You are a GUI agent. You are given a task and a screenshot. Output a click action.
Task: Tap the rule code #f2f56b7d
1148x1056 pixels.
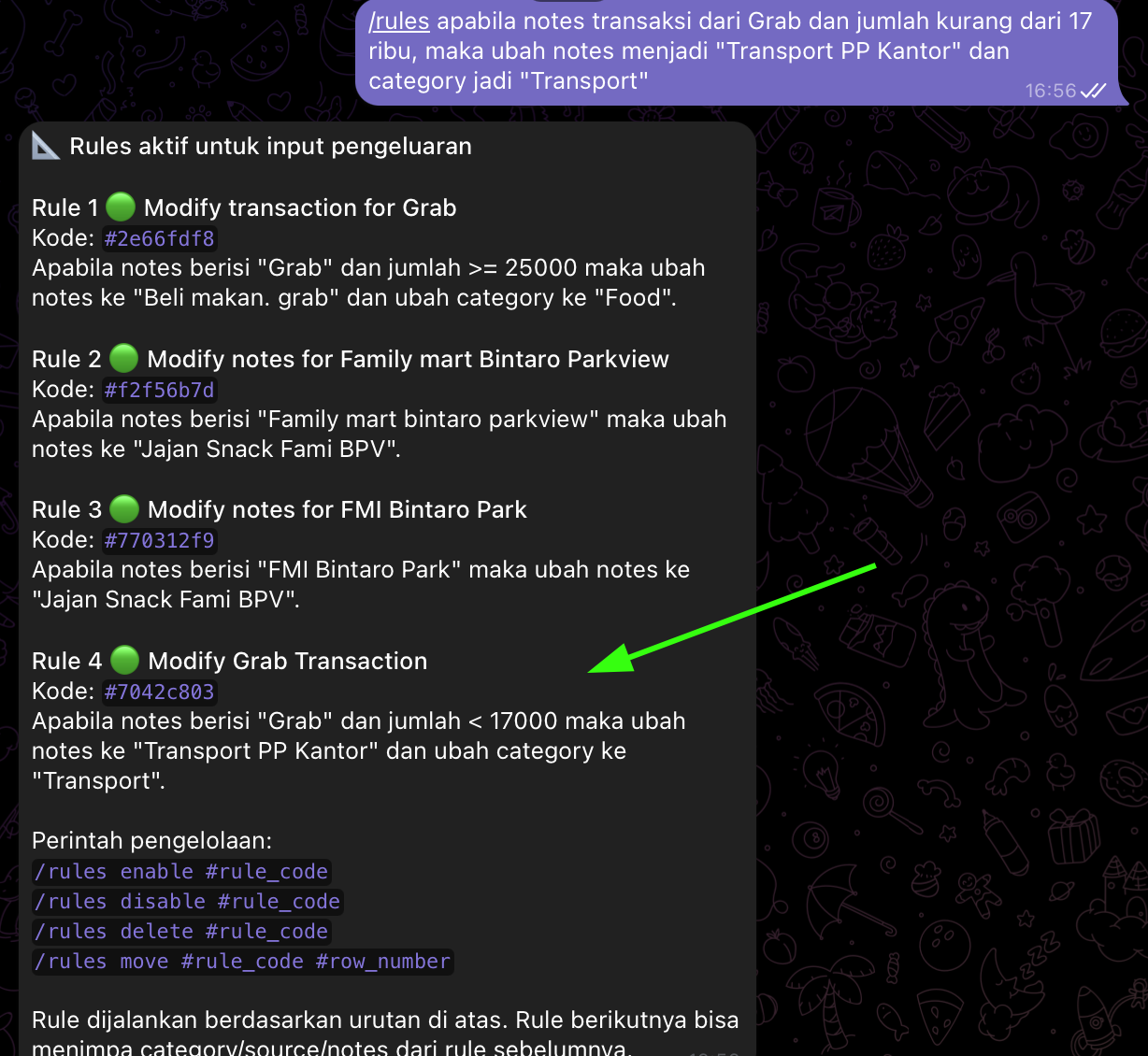click(160, 390)
